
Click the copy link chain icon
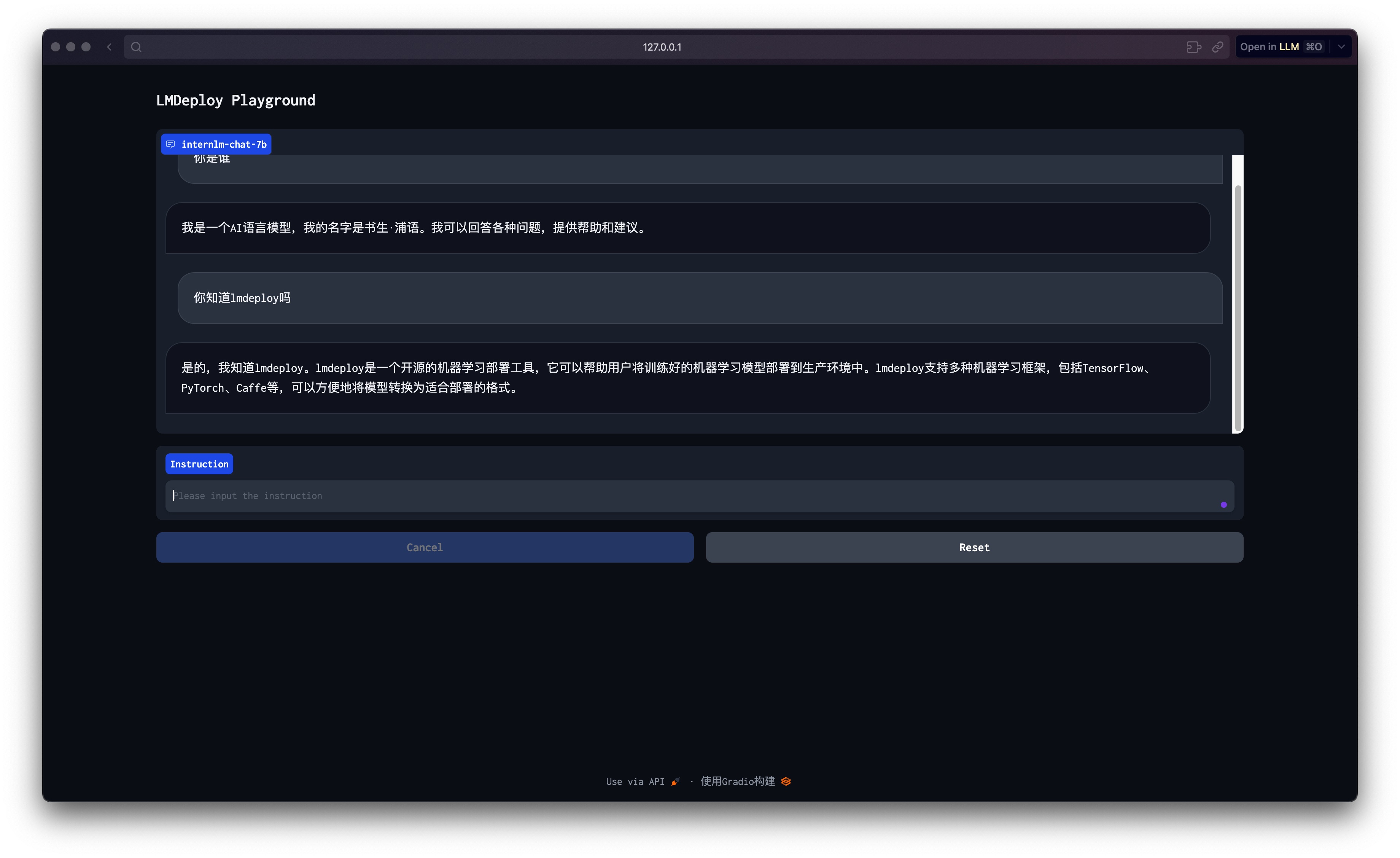[x=1217, y=46]
